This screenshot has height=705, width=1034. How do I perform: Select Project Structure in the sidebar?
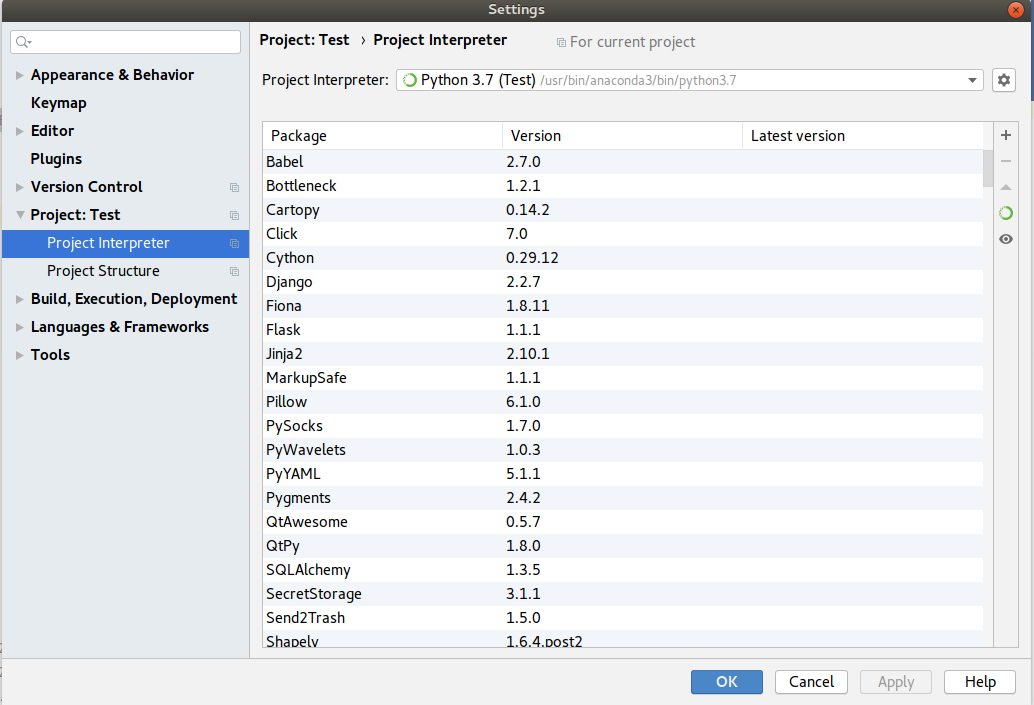point(103,270)
